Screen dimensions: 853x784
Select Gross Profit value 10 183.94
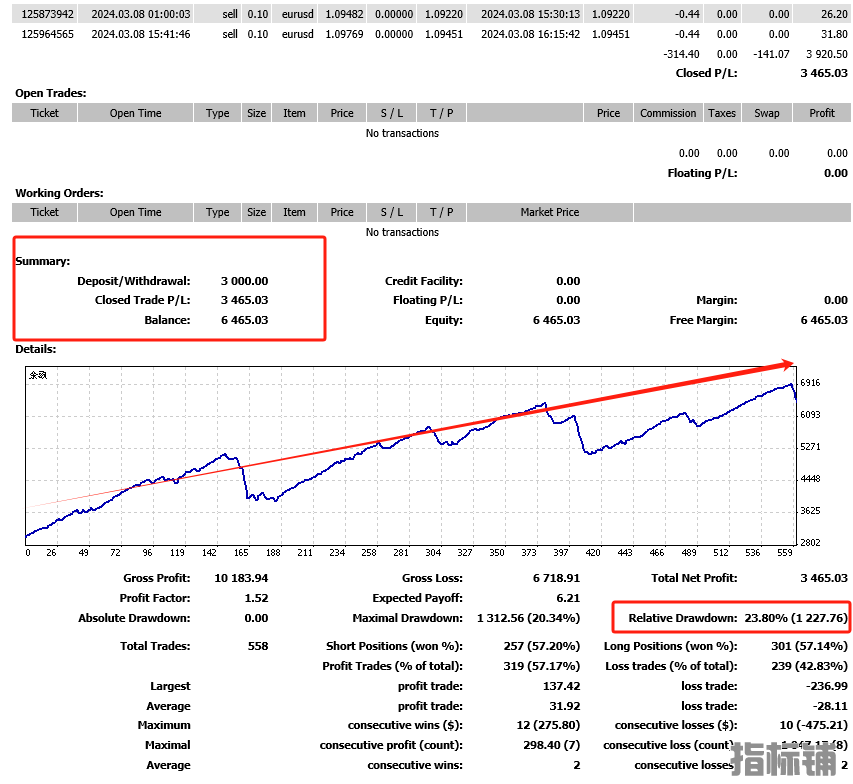[241, 578]
